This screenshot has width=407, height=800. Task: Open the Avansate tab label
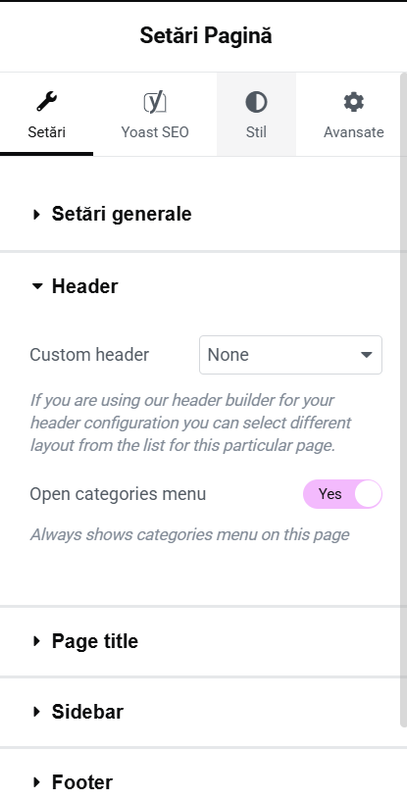pyautogui.click(x=353, y=133)
